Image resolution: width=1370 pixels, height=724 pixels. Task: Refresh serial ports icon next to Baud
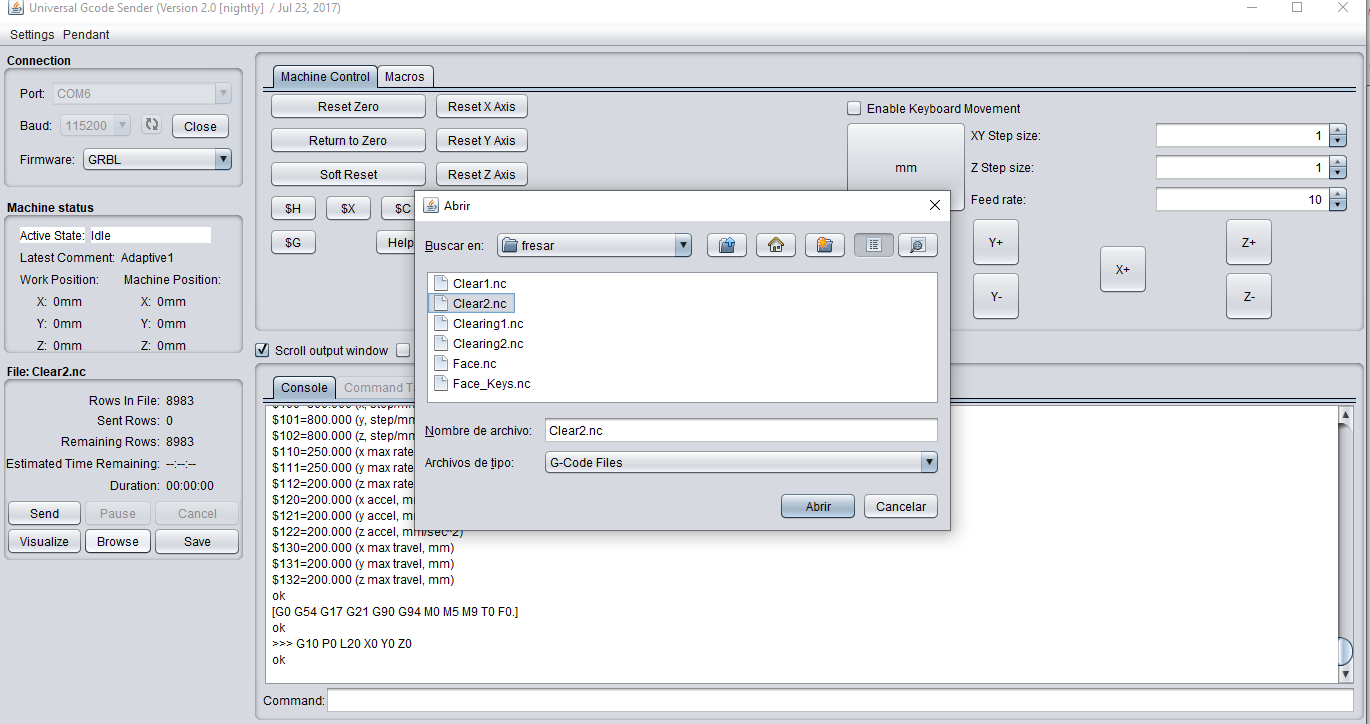click(x=152, y=125)
